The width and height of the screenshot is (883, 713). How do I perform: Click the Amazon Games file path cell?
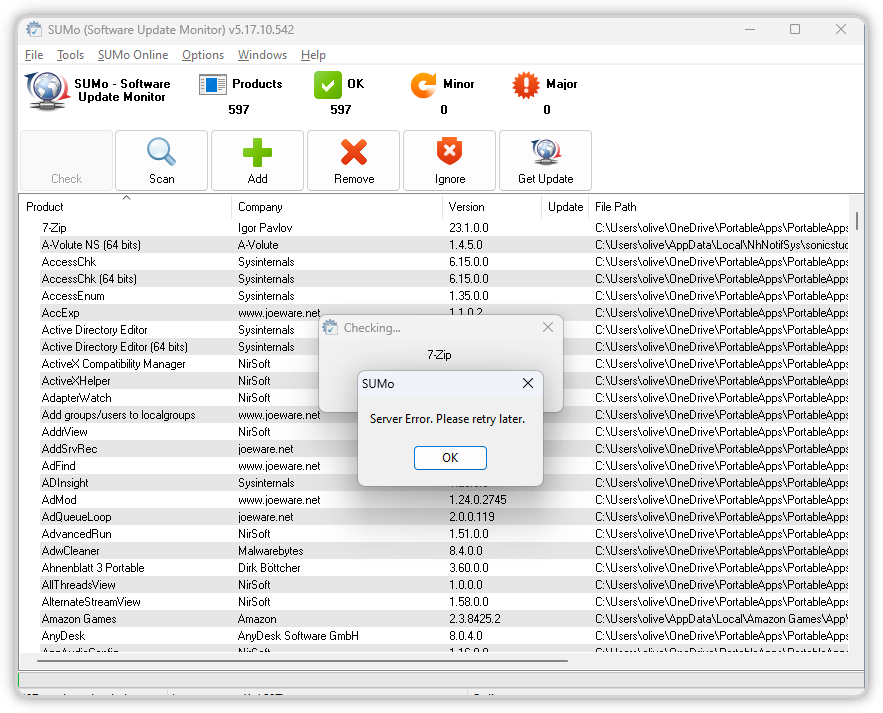pyautogui.click(x=721, y=619)
